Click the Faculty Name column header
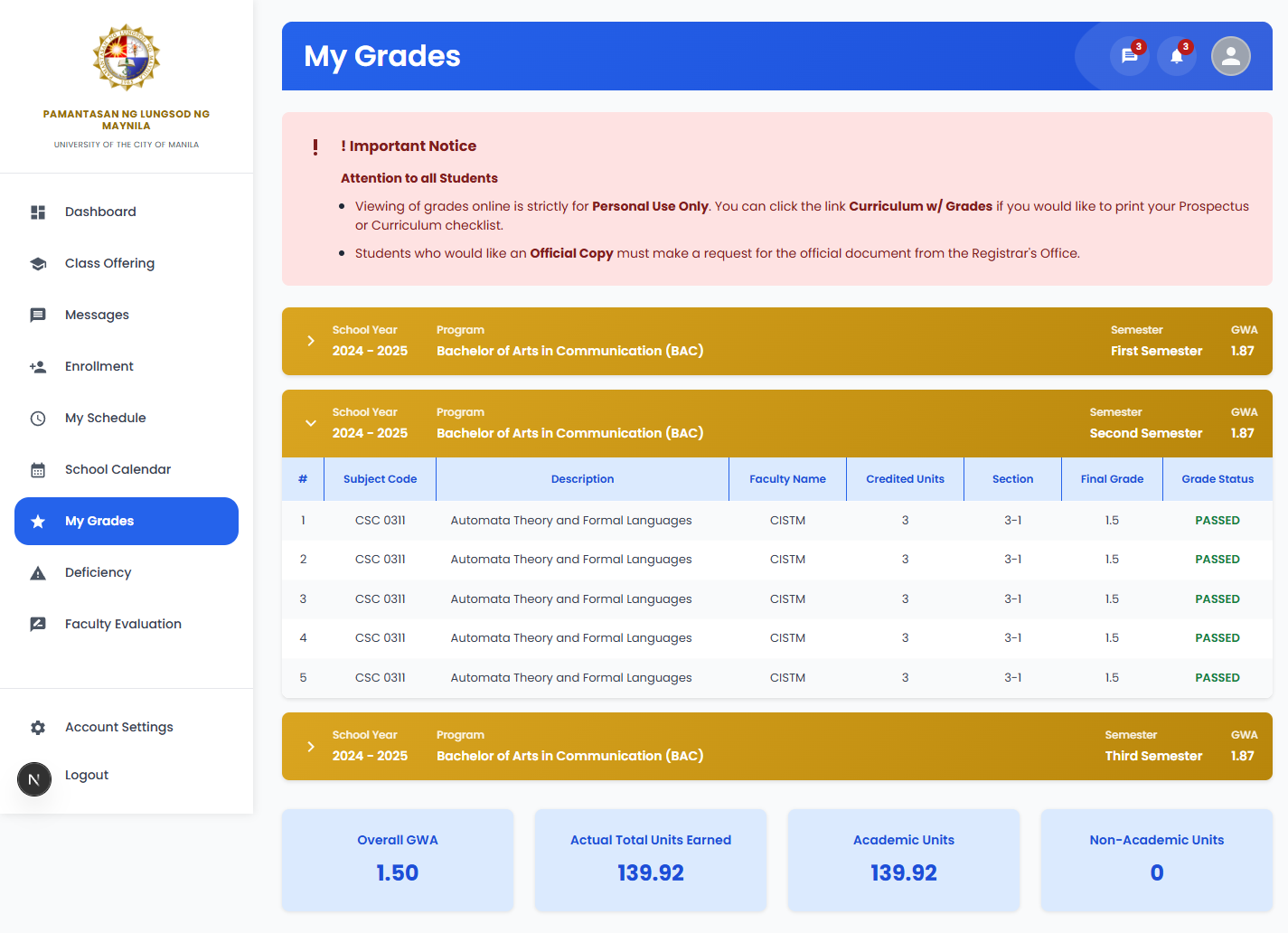1288x933 pixels. [x=787, y=479]
